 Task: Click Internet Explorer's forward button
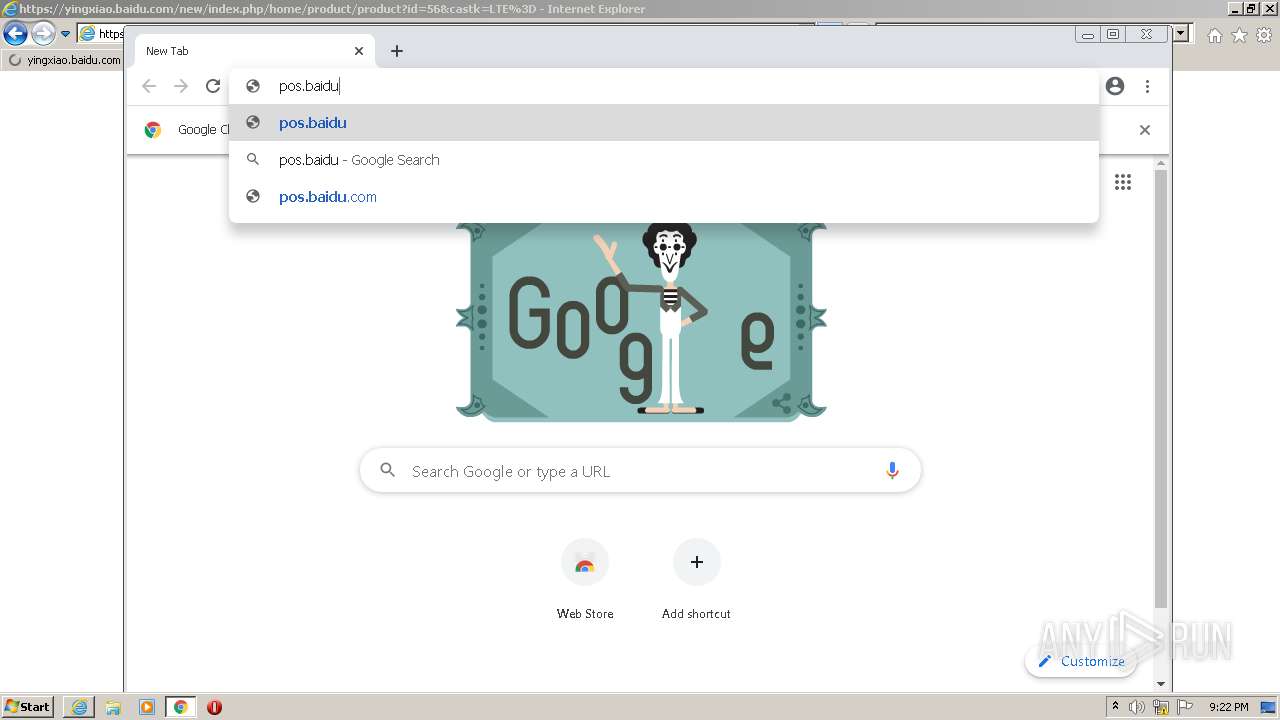coord(43,34)
